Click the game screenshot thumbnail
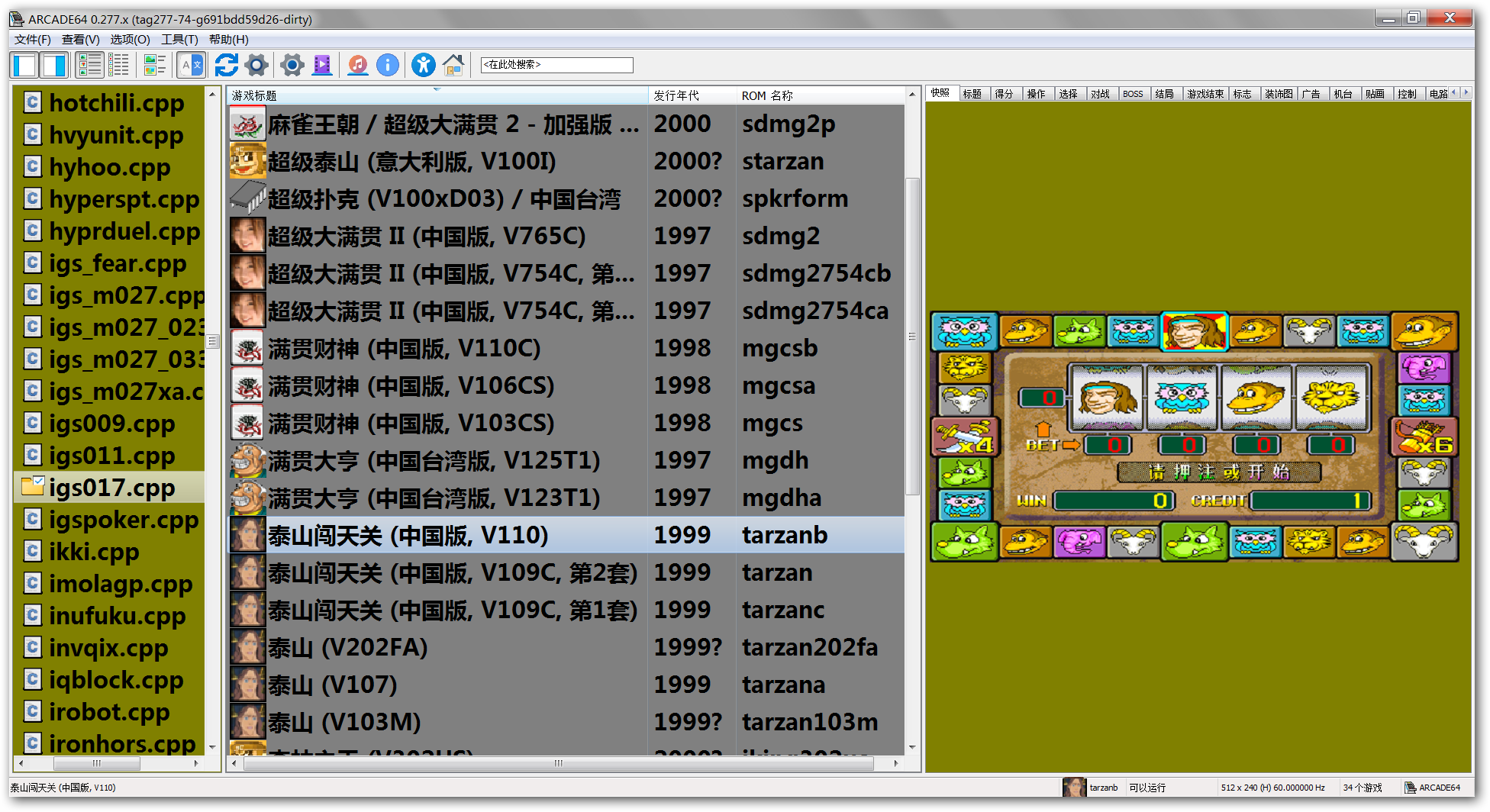1490x812 pixels. [1195, 437]
